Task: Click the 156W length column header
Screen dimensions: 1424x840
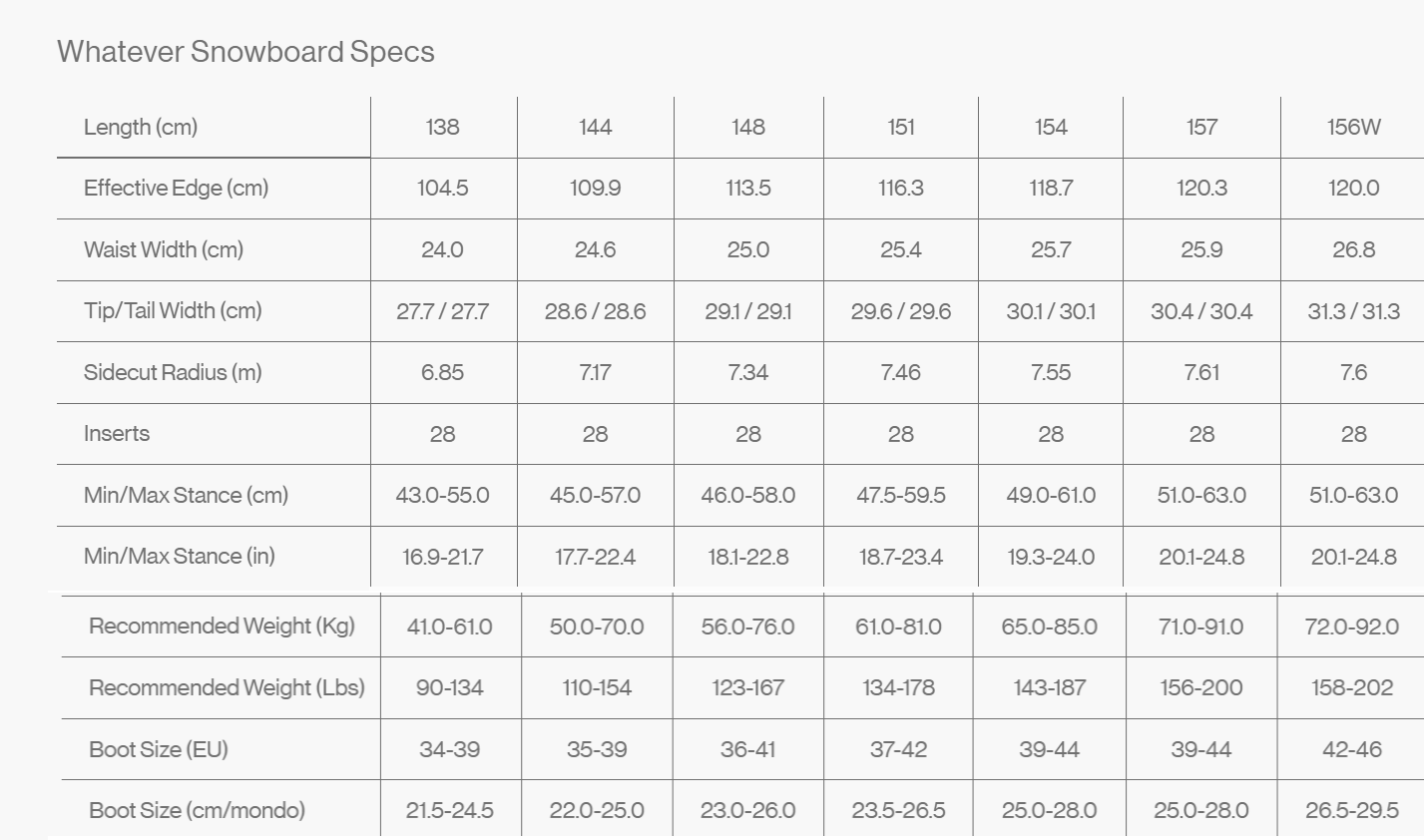Action: pyautogui.click(x=1353, y=127)
